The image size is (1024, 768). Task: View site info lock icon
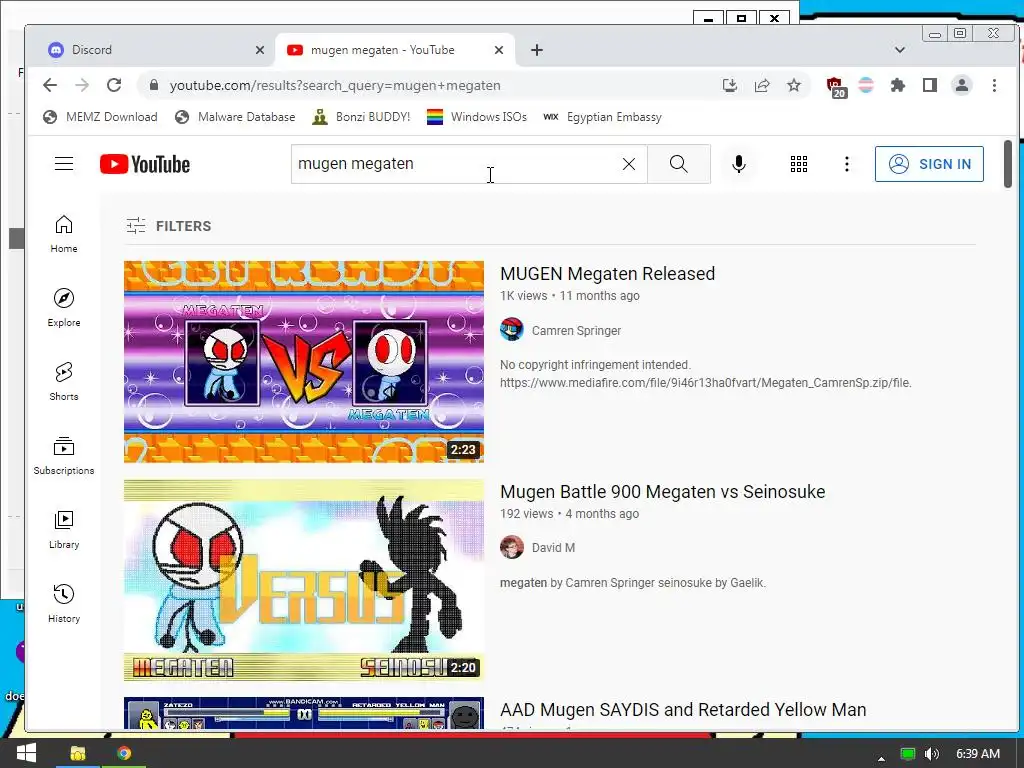(154, 85)
